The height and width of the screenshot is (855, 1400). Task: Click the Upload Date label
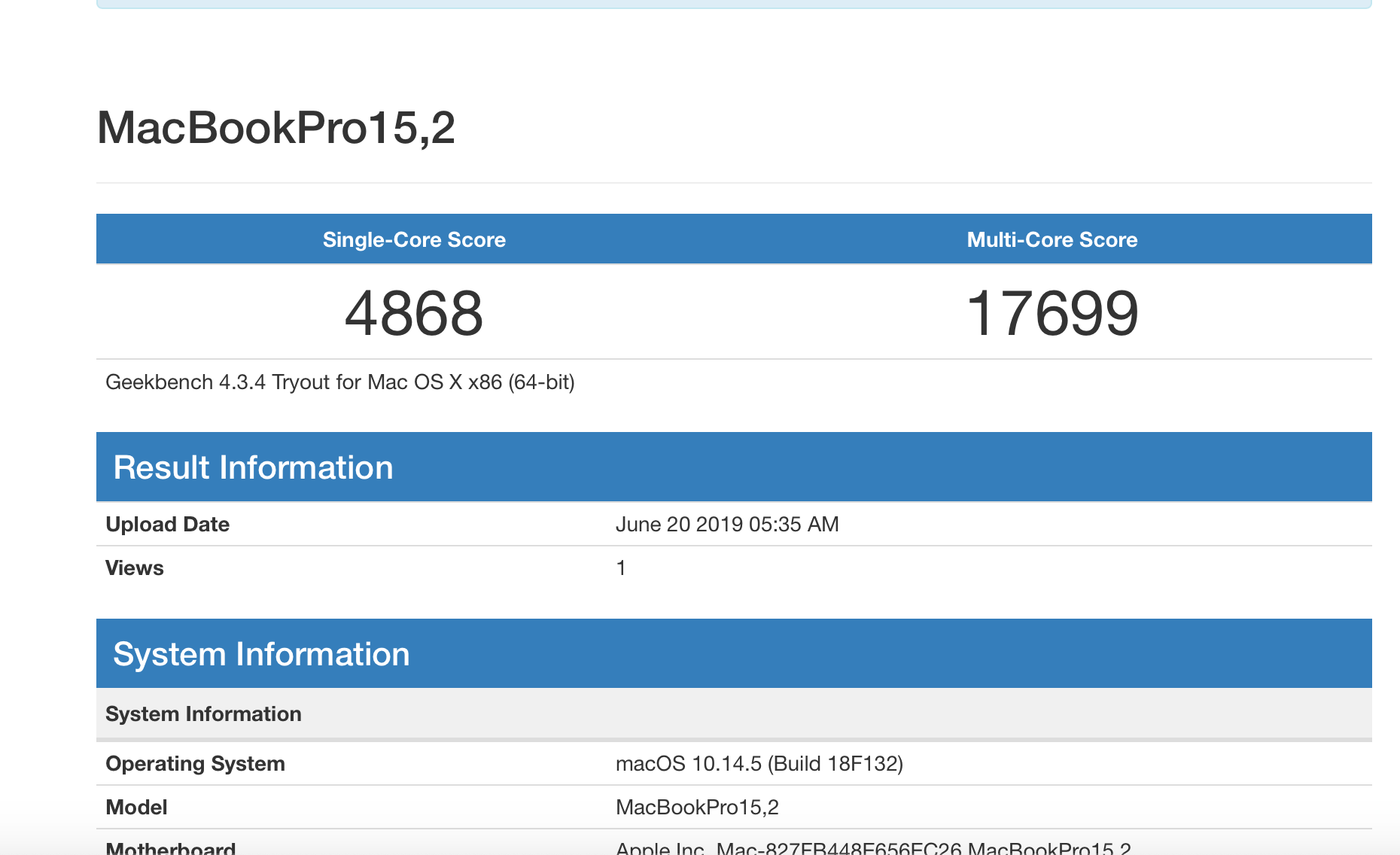coord(167,525)
